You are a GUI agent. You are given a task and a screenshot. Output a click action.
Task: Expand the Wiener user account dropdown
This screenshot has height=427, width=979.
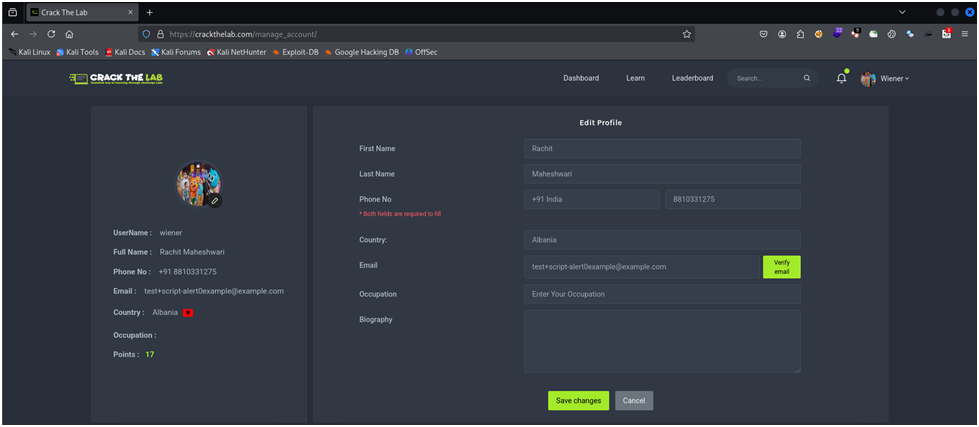[x=886, y=78]
